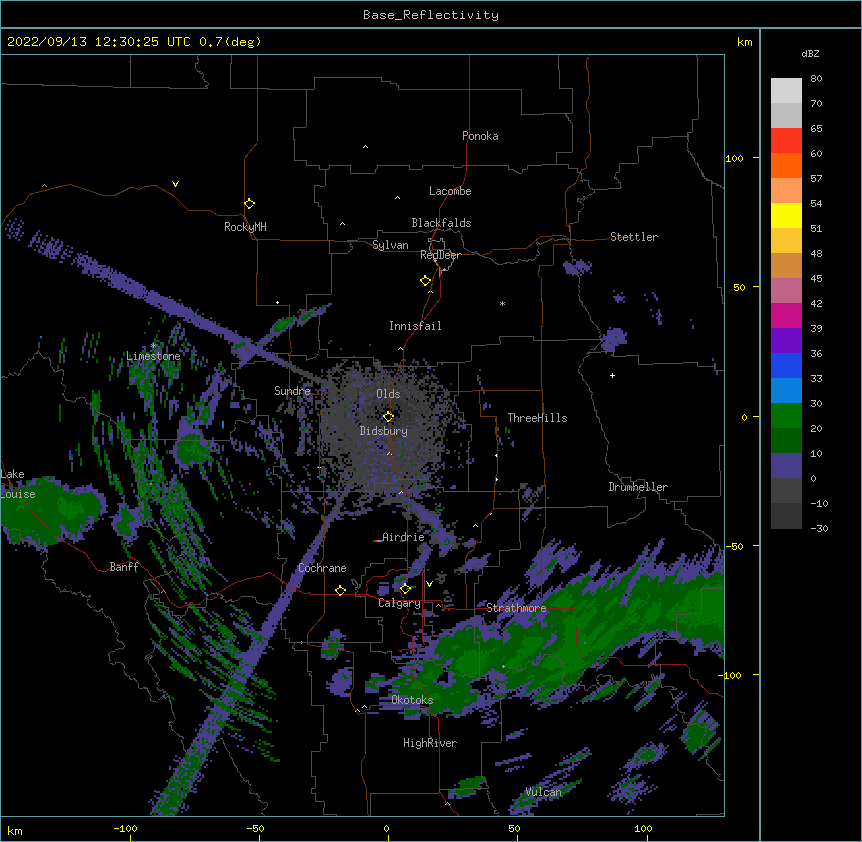Click the Base_Reflectivity title text
Viewport: 862px width, 842px height.
(x=431, y=15)
